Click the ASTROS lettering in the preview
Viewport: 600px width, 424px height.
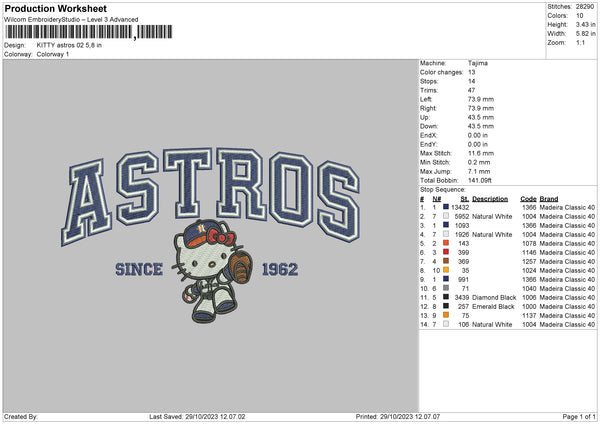210,196
